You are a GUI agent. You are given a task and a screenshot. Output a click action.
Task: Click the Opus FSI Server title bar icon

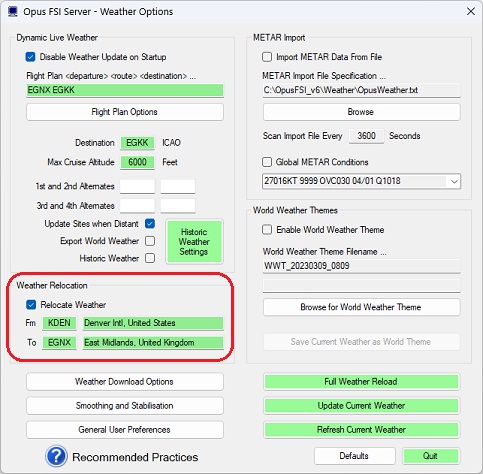pos(13,12)
